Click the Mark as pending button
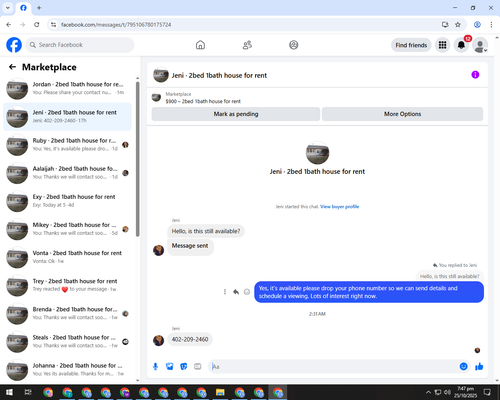Image resolution: width=500 pixels, height=400 pixels. coord(236,114)
